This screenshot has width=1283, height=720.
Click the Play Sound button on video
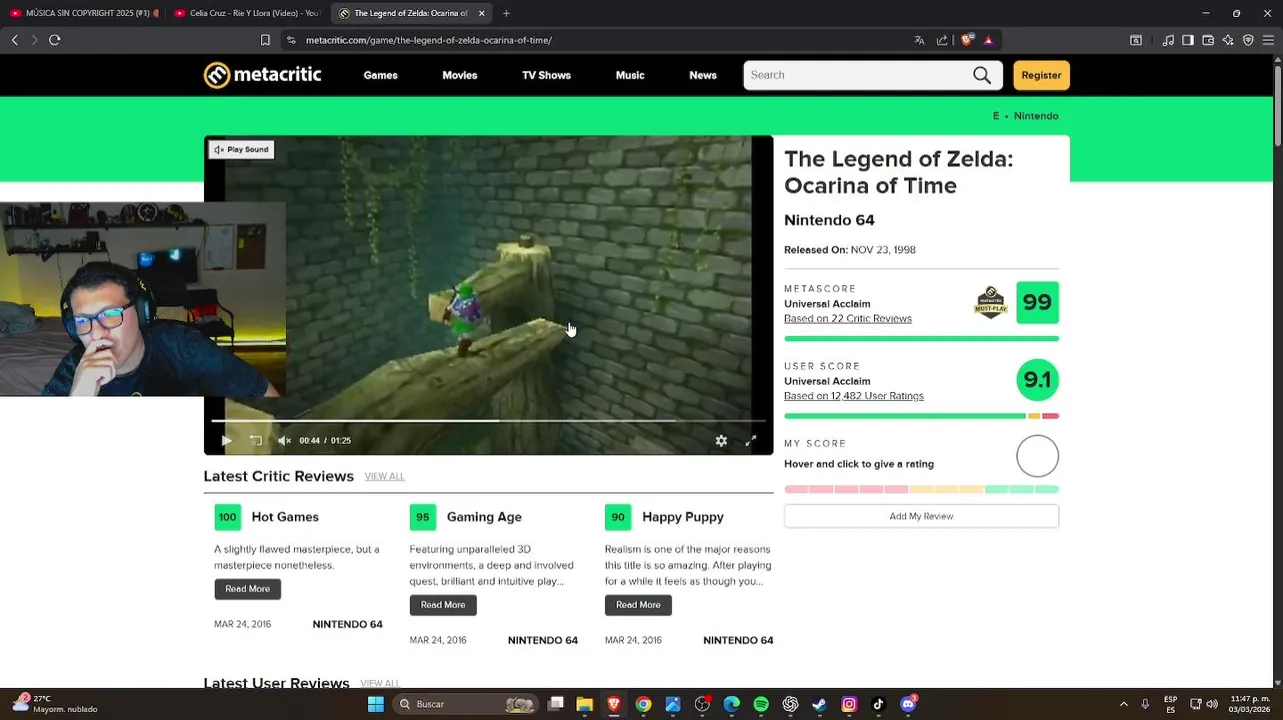[x=241, y=149]
